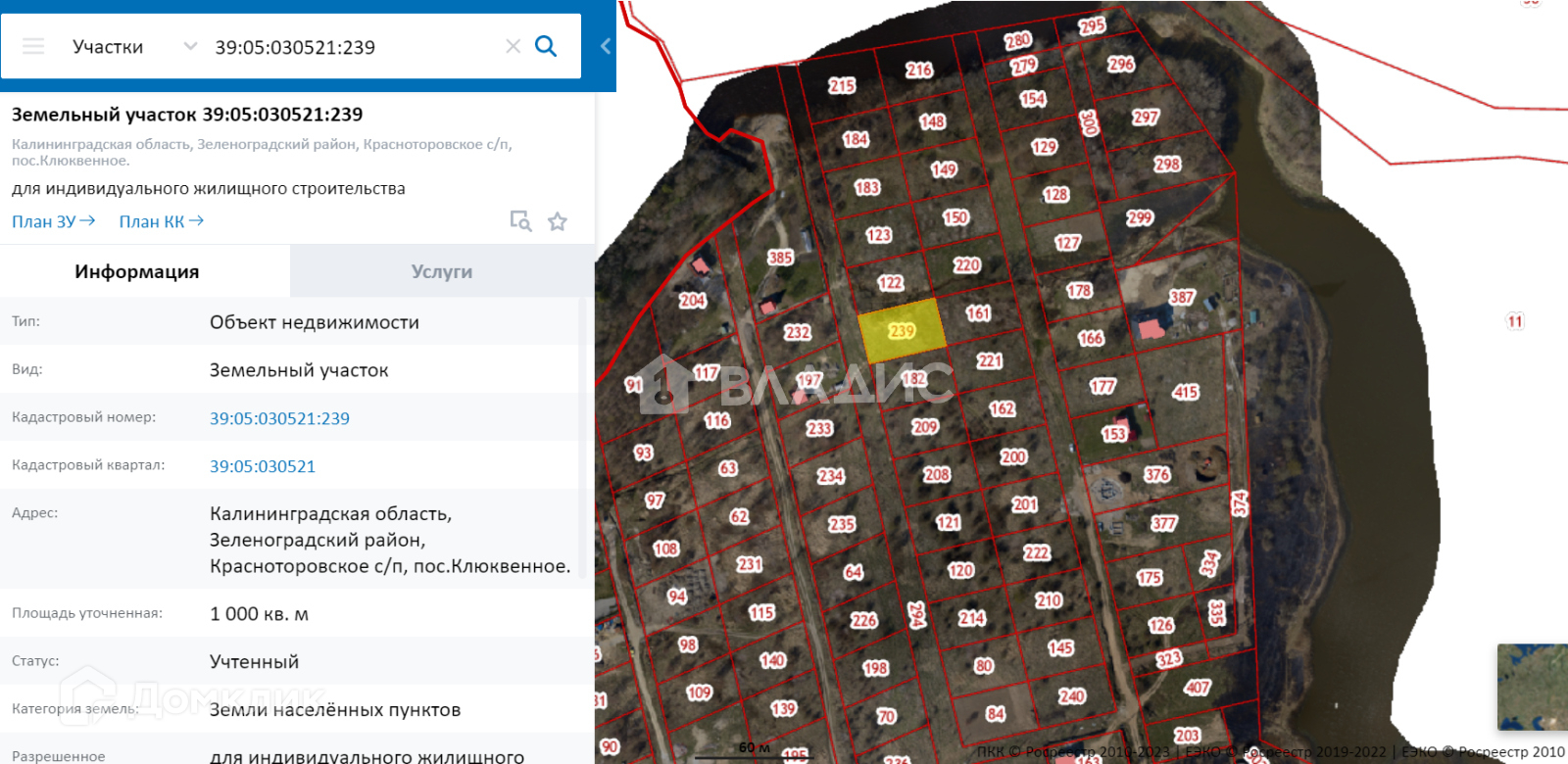The width and height of the screenshot is (1568, 764).
Task: Switch to the Услуги tab
Action: [442, 271]
